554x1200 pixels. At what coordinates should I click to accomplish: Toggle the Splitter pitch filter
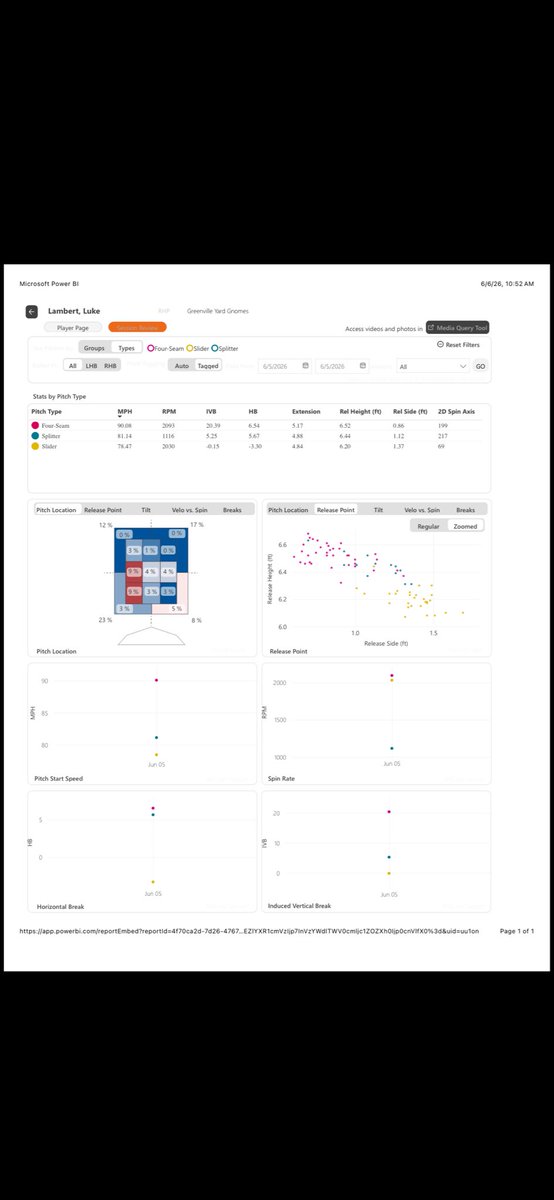(x=226, y=348)
